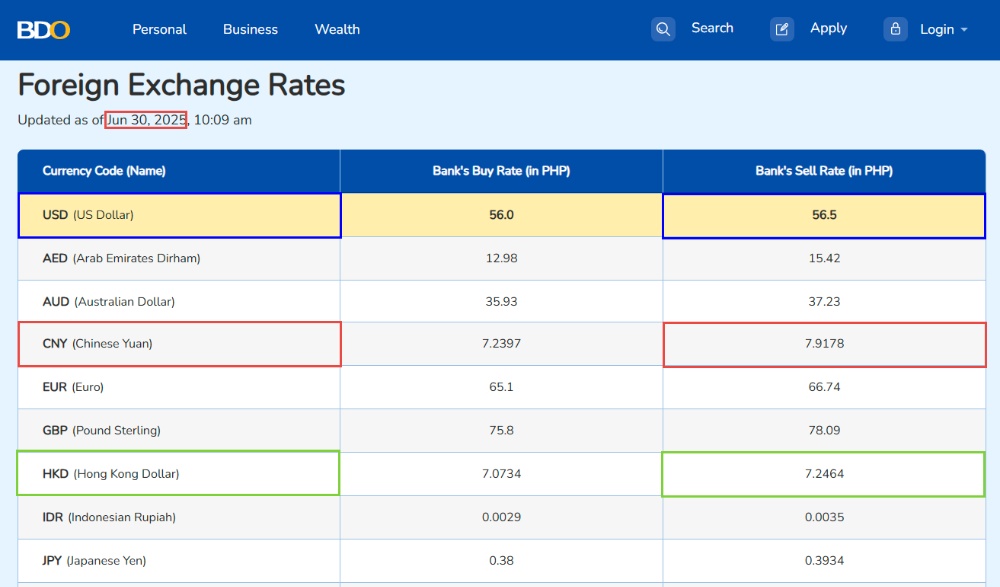Click the CNY sell rate 7.9178
1000x587 pixels.
tap(824, 344)
